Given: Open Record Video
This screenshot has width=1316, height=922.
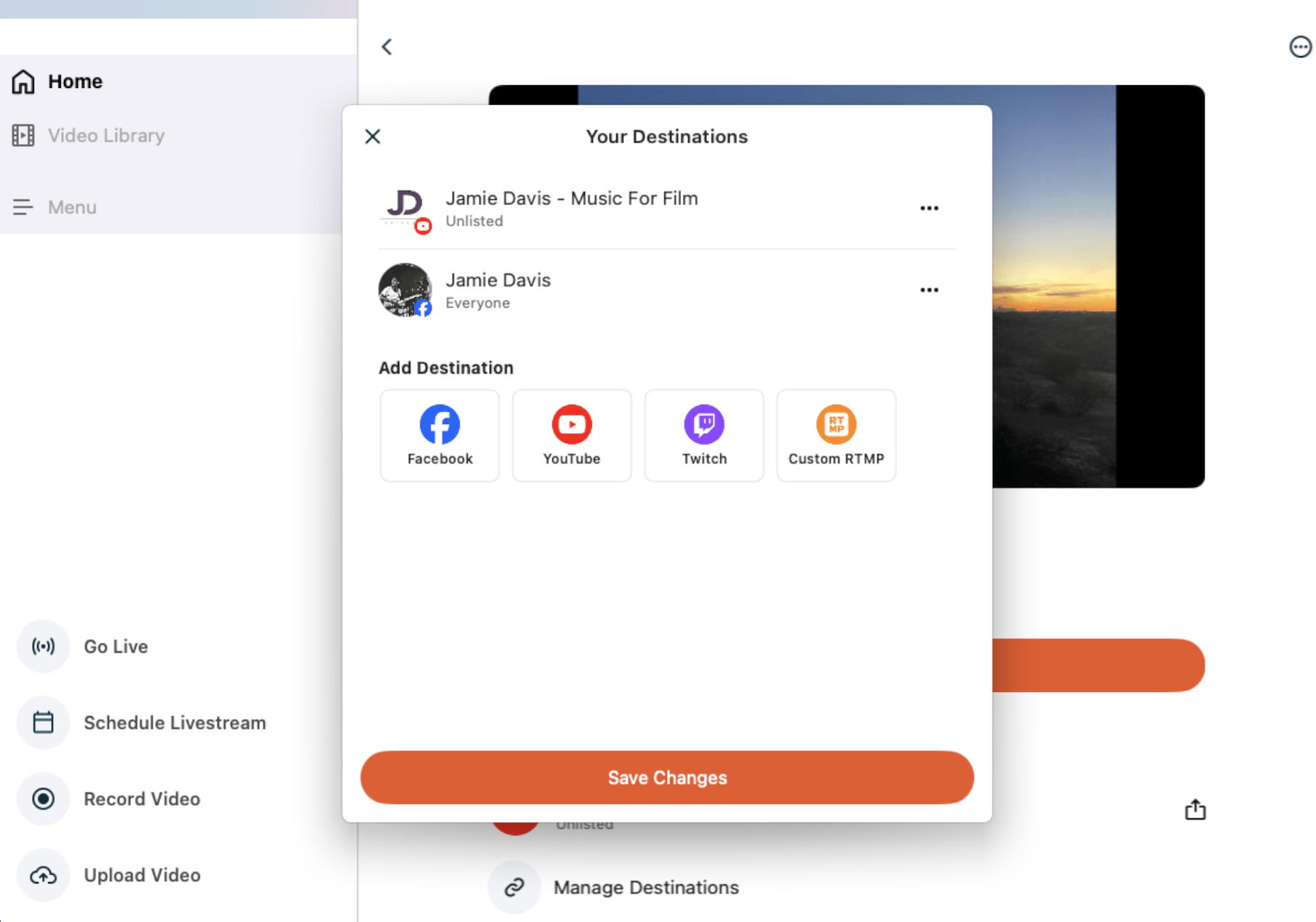Looking at the screenshot, I should tap(142, 799).
